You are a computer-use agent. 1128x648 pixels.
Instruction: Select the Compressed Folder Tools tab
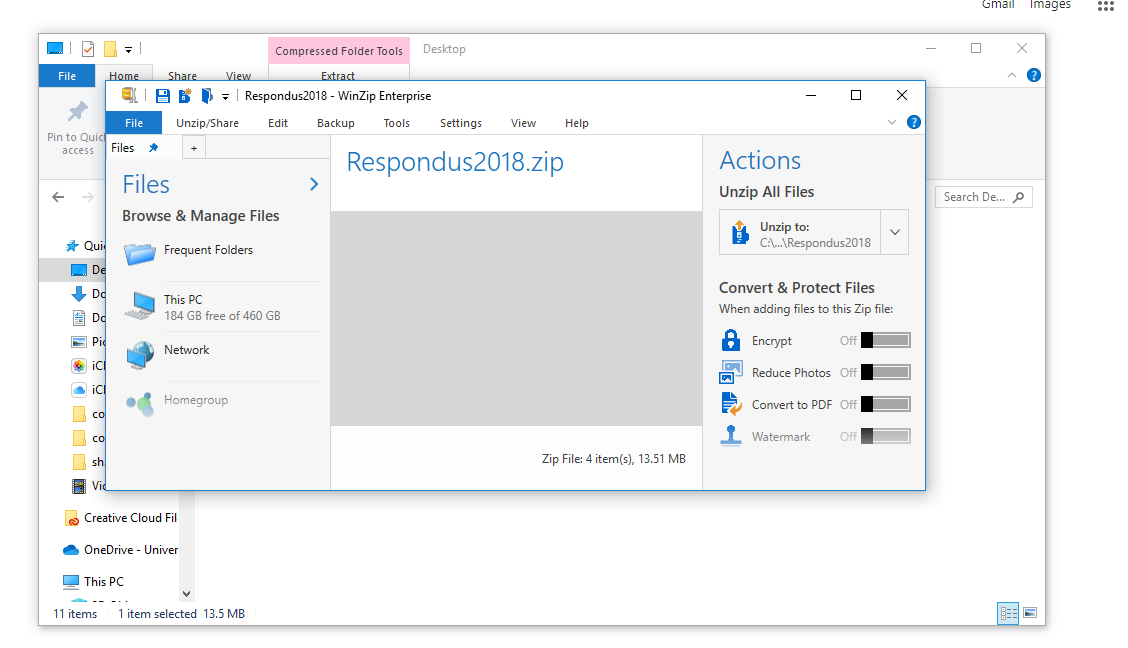click(339, 51)
